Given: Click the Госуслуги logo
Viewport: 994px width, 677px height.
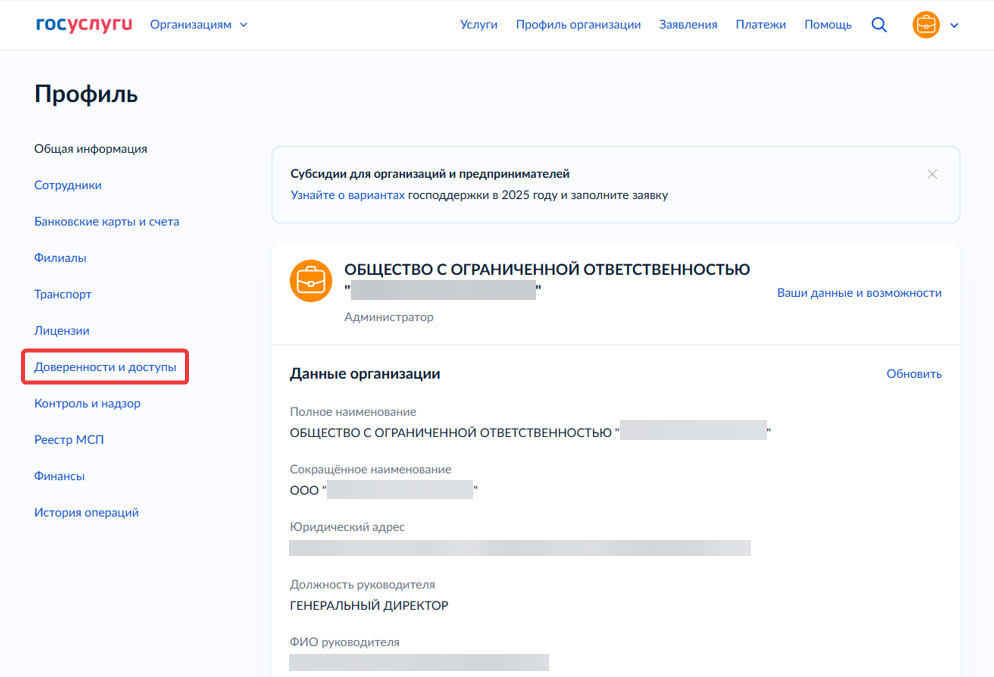Looking at the screenshot, I should [x=84, y=25].
